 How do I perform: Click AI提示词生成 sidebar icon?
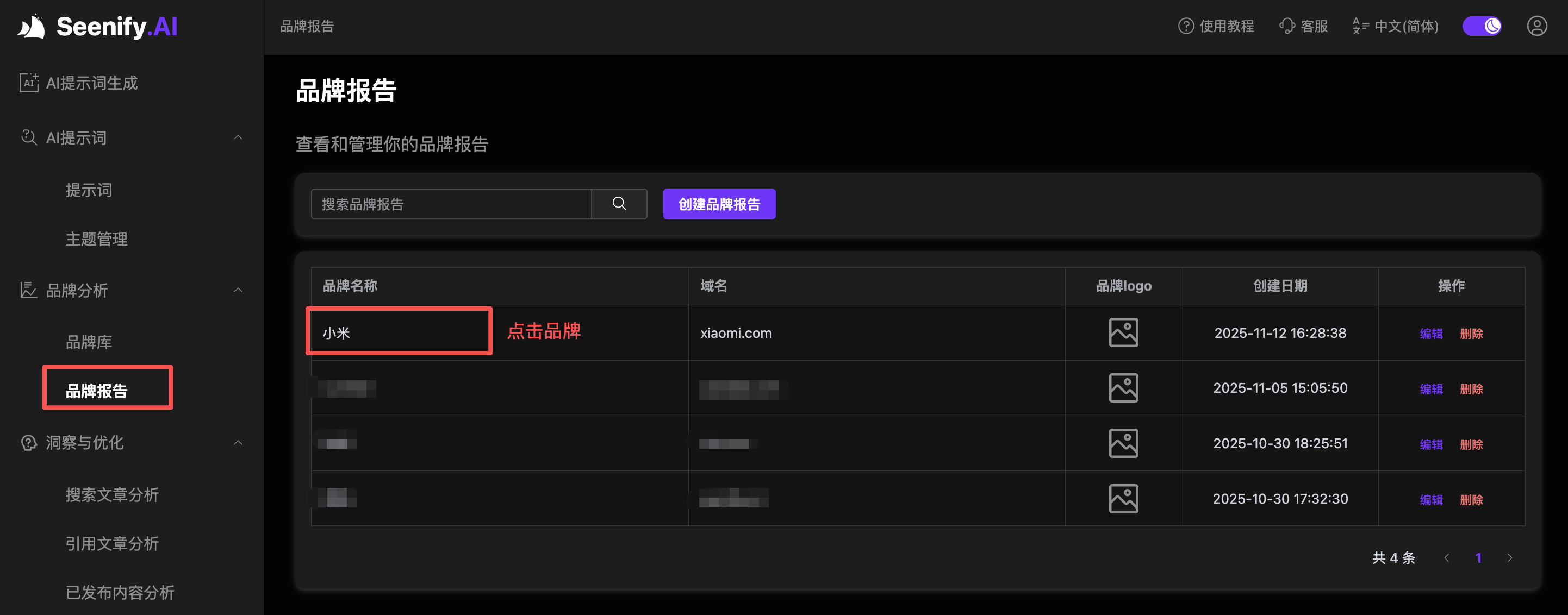(x=29, y=83)
